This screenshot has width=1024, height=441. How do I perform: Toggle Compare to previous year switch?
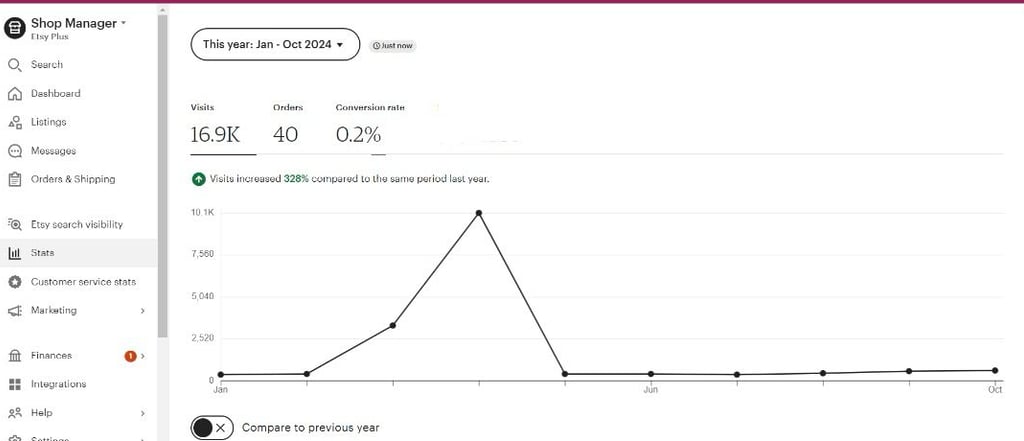pos(211,427)
